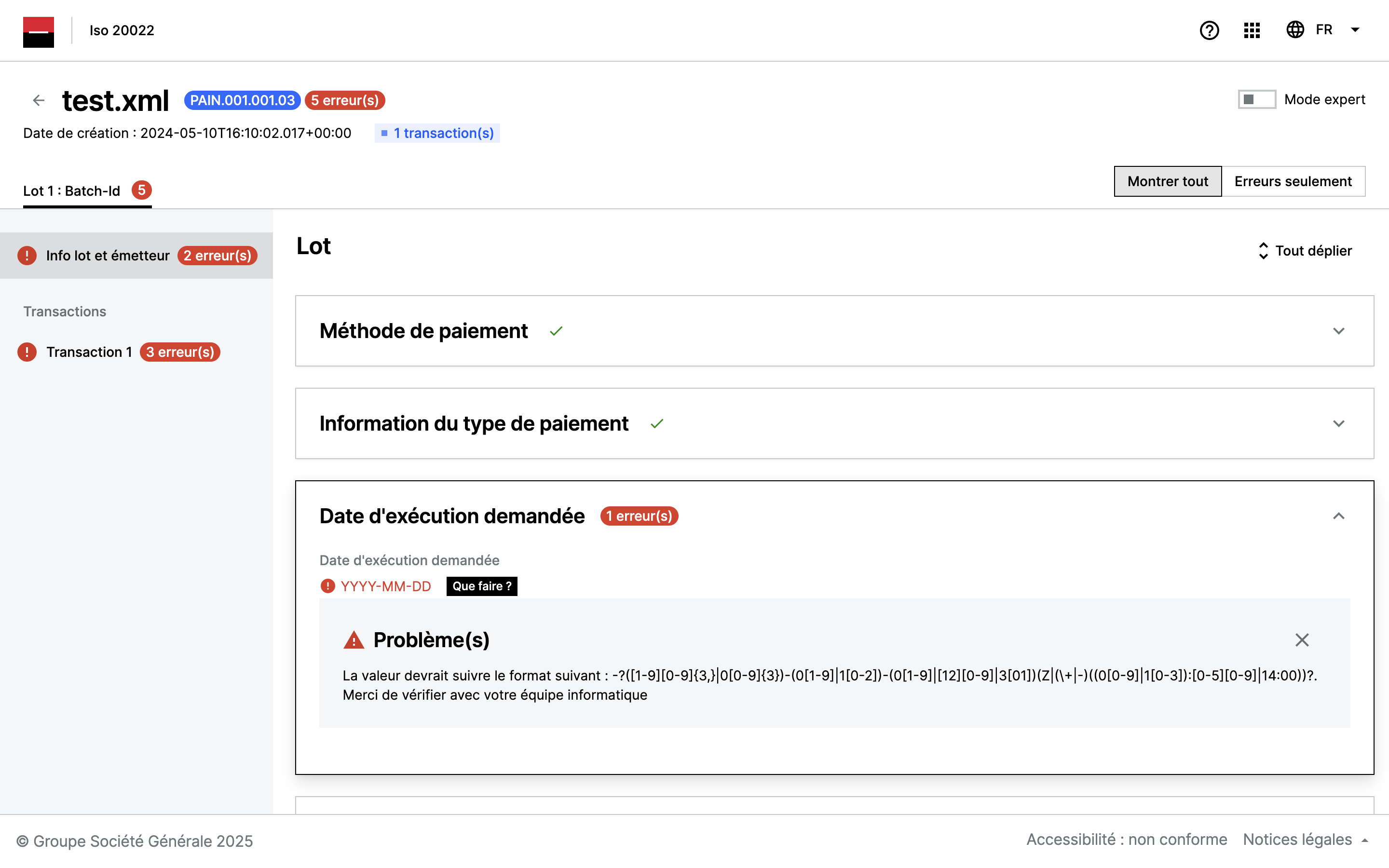
Task: Enable the Mode expert toggle
Action: coord(1256,100)
